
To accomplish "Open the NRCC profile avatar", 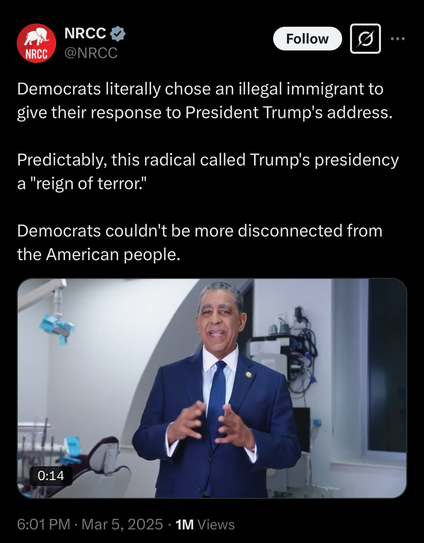I will pyautogui.click(x=36, y=43).
